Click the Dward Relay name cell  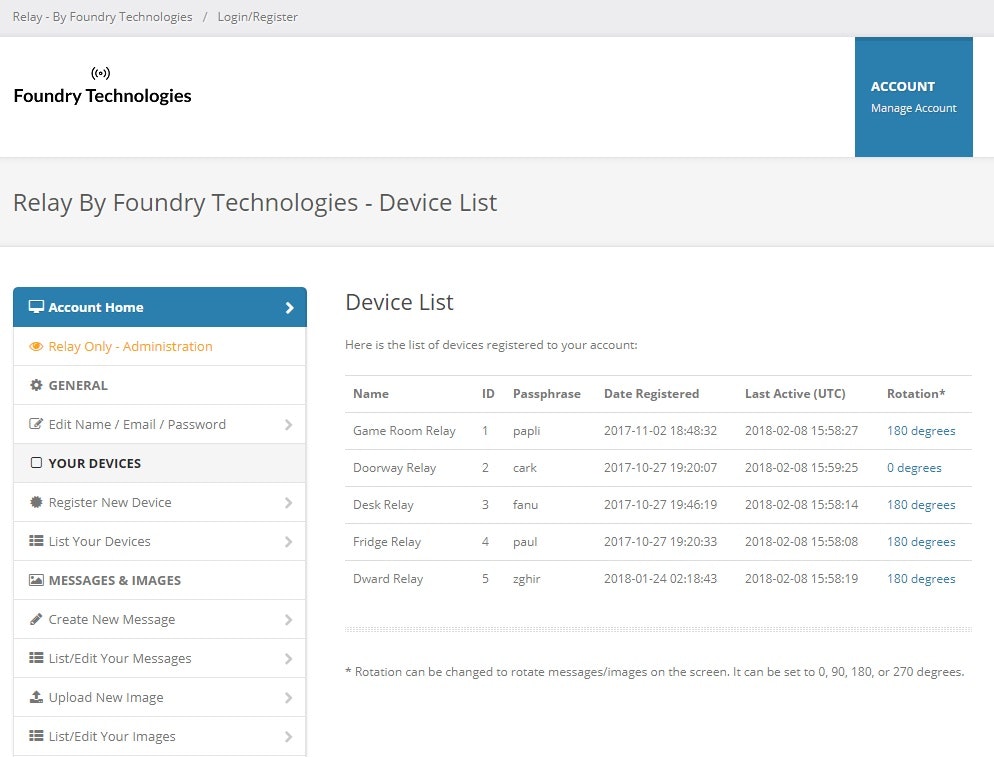(x=388, y=579)
